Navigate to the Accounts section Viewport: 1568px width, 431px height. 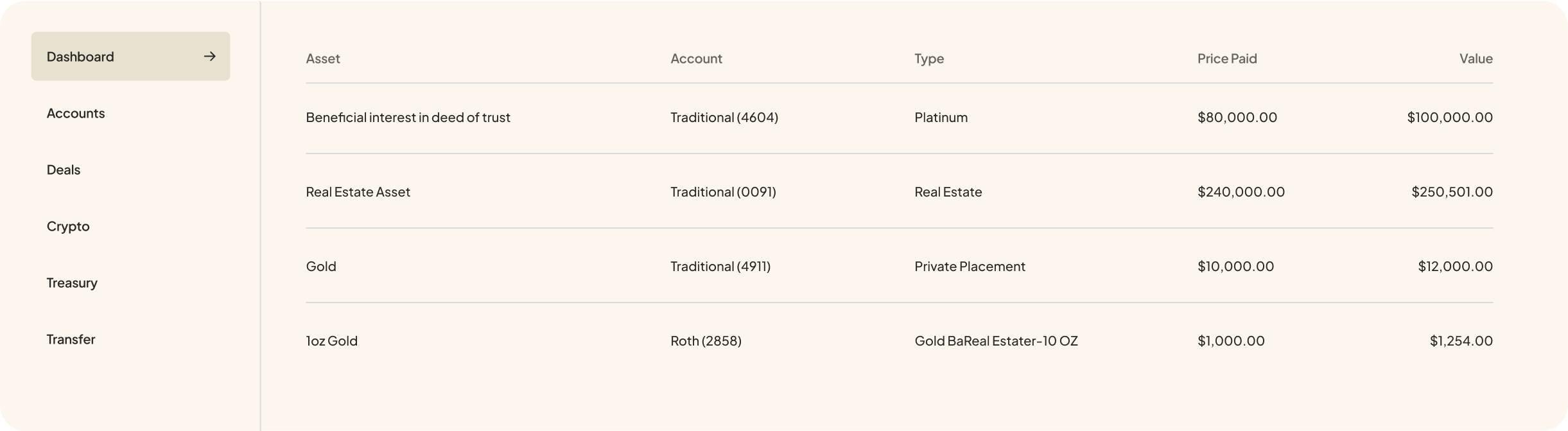click(x=75, y=113)
